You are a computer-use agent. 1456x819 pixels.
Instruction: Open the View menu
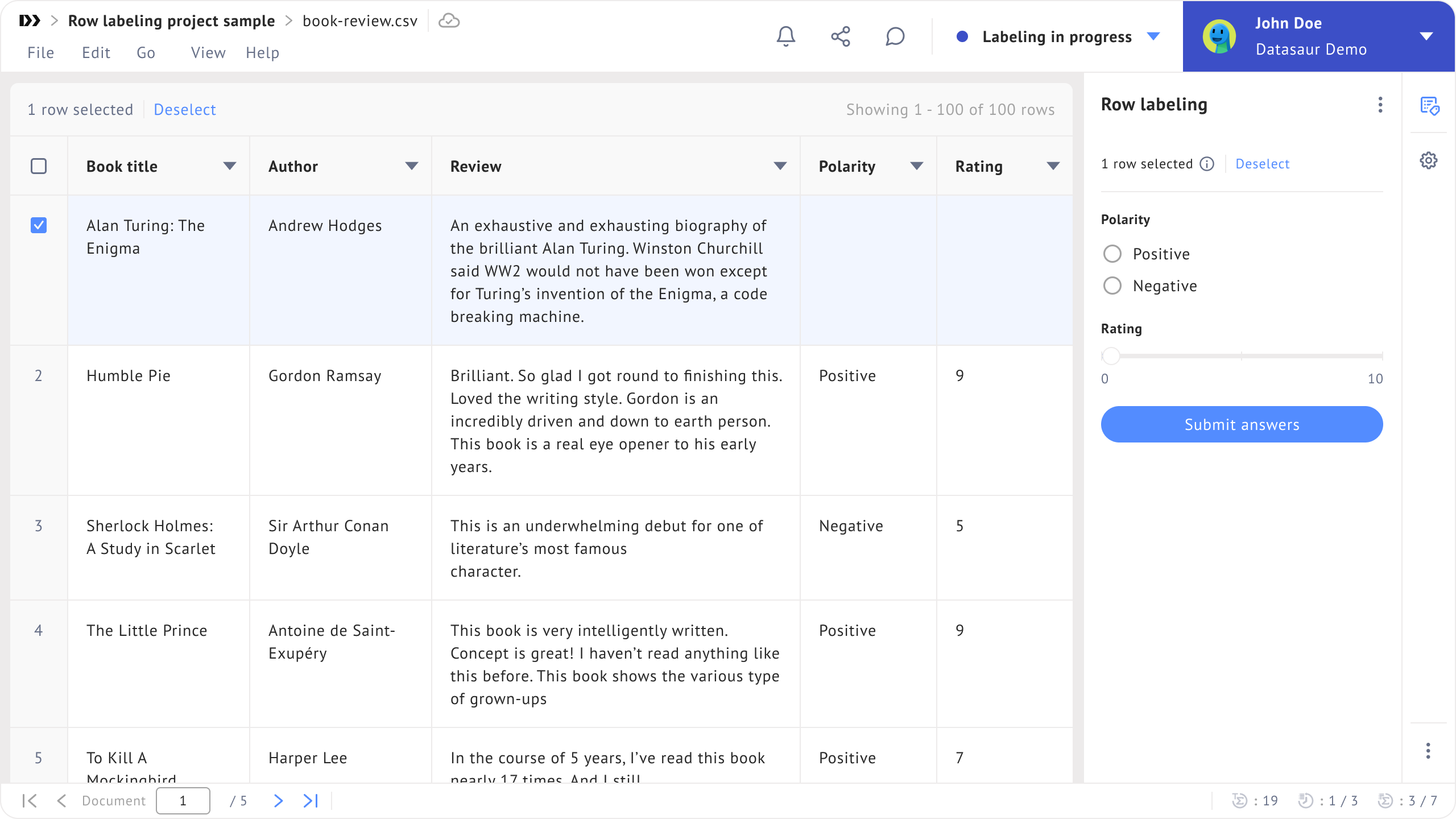coord(208,53)
